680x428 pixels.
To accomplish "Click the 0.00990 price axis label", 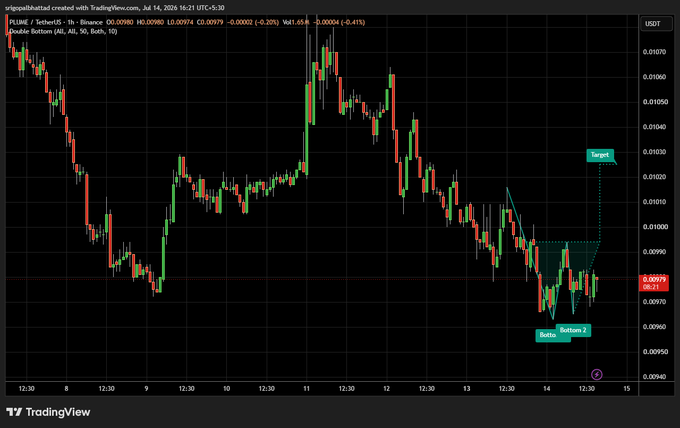I will [x=654, y=252].
